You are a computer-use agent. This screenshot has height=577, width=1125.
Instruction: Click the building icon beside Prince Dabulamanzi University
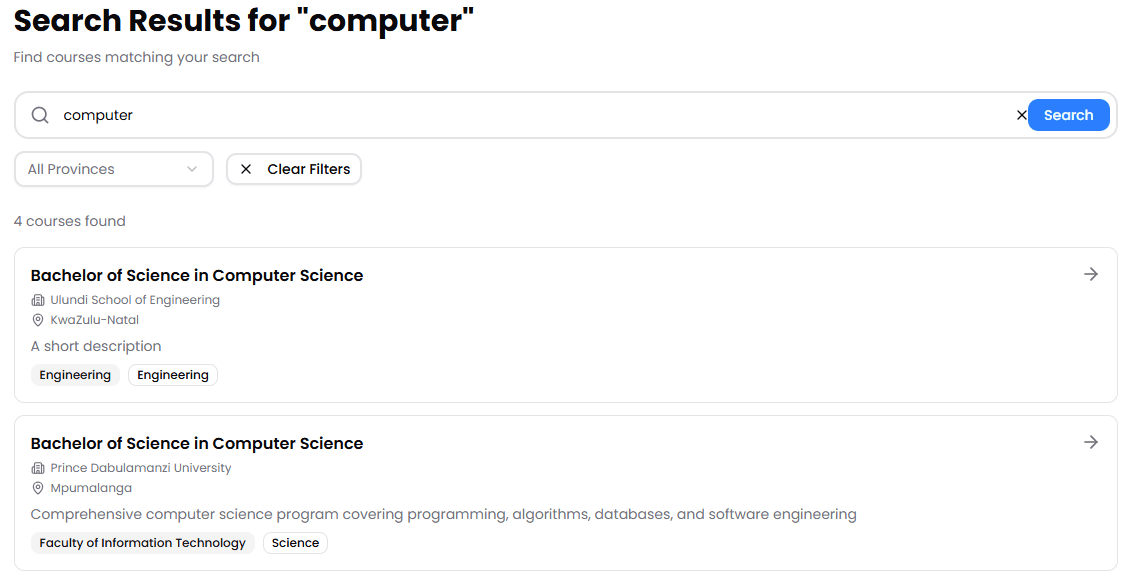click(x=37, y=467)
